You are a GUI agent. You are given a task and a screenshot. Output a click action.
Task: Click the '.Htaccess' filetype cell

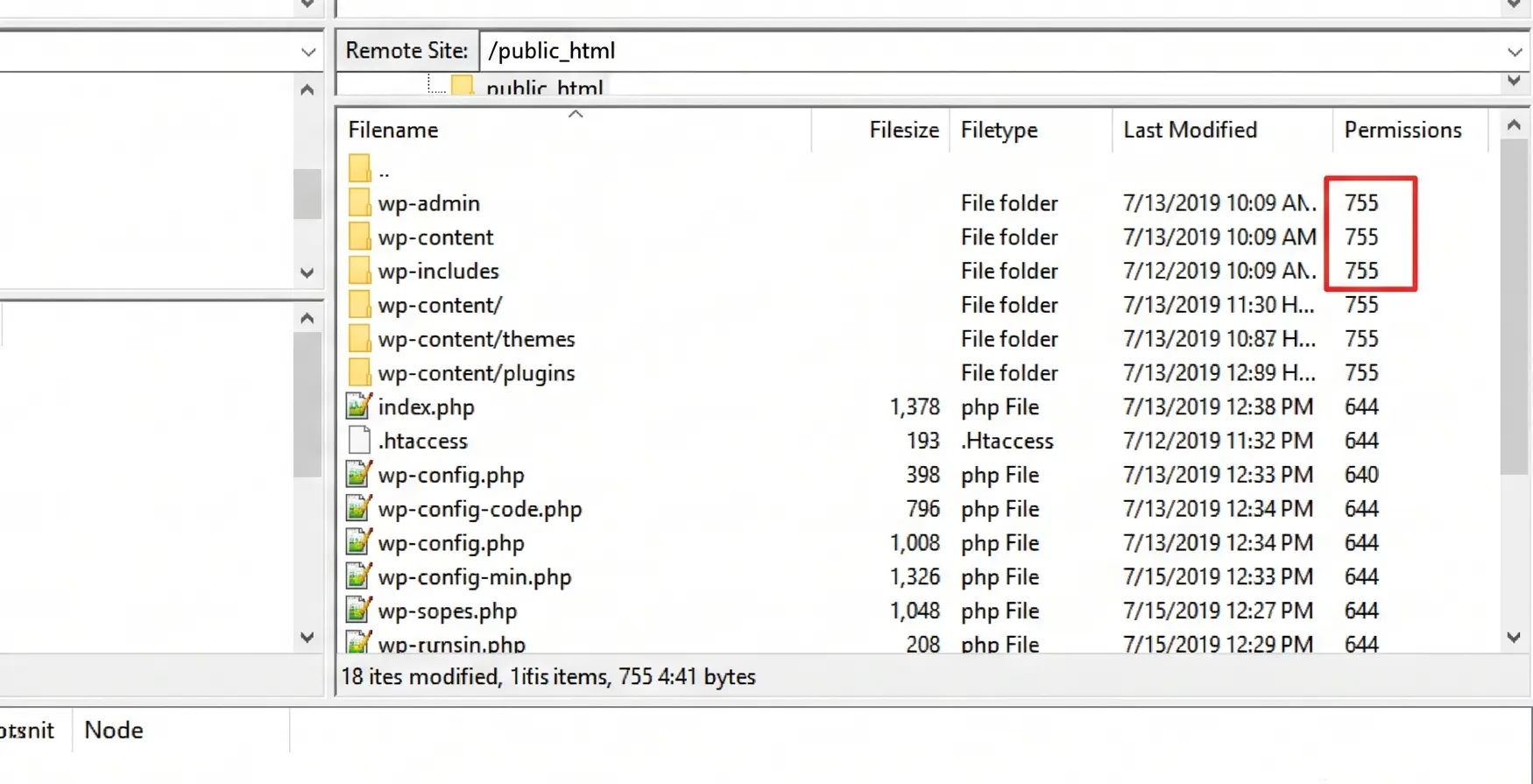point(1007,441)
